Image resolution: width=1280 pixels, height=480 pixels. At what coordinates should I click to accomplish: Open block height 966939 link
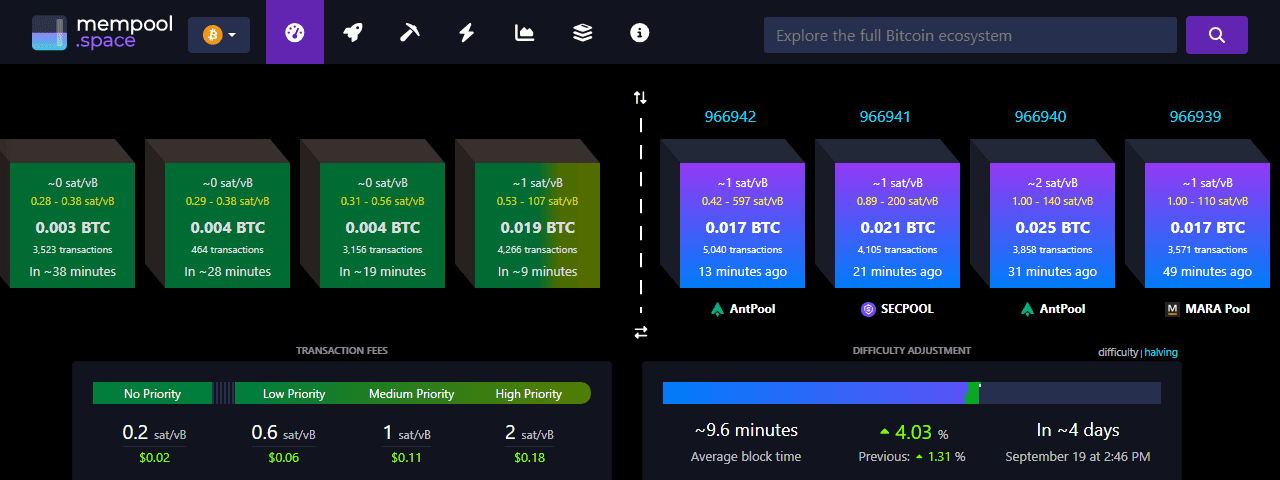[1195, 117]
